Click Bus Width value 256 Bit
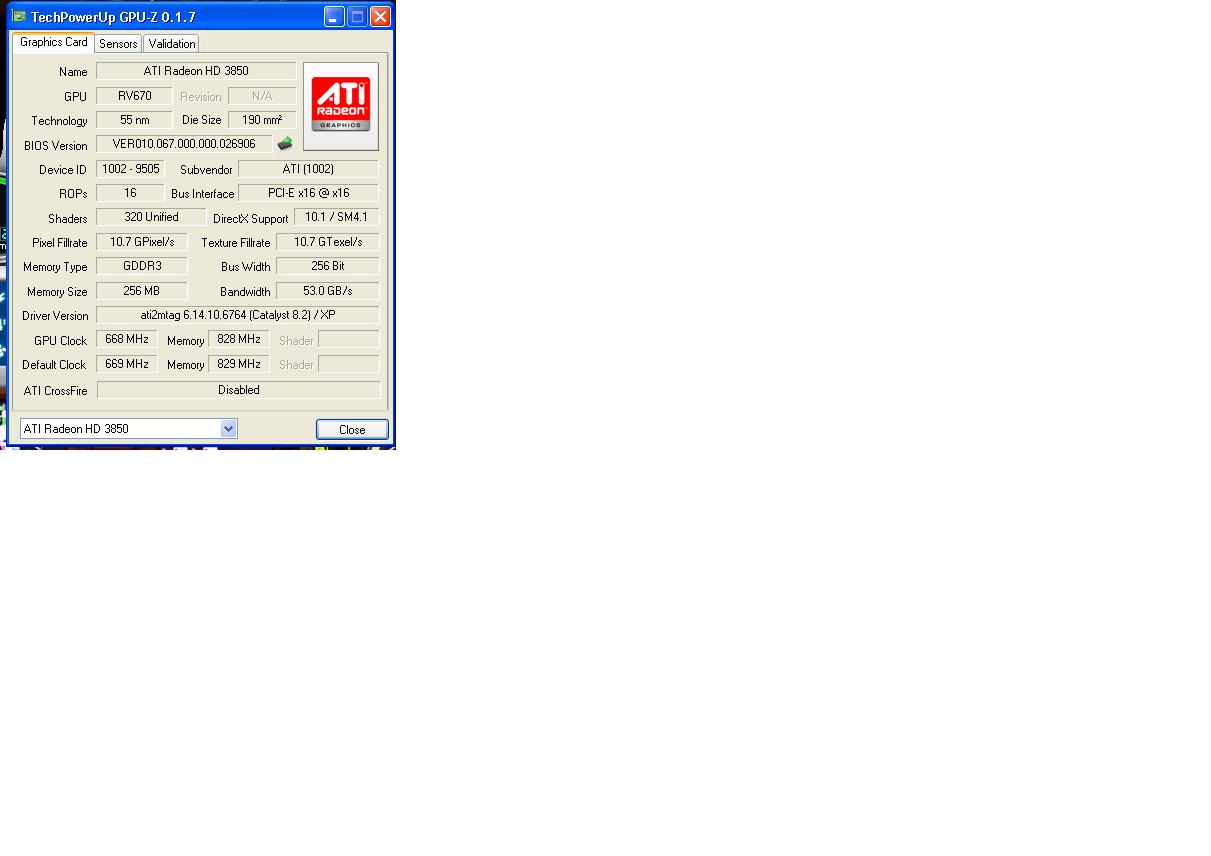The height and width of the screenshot is (856, 1211). [328, 266]
